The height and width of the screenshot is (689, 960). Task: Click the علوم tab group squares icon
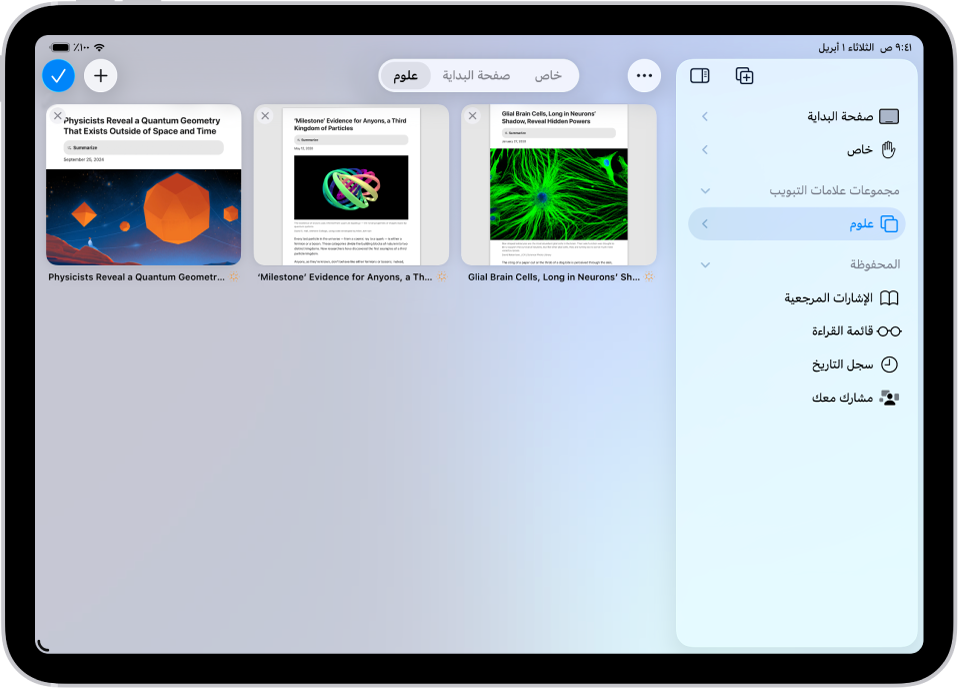[889, 224]
